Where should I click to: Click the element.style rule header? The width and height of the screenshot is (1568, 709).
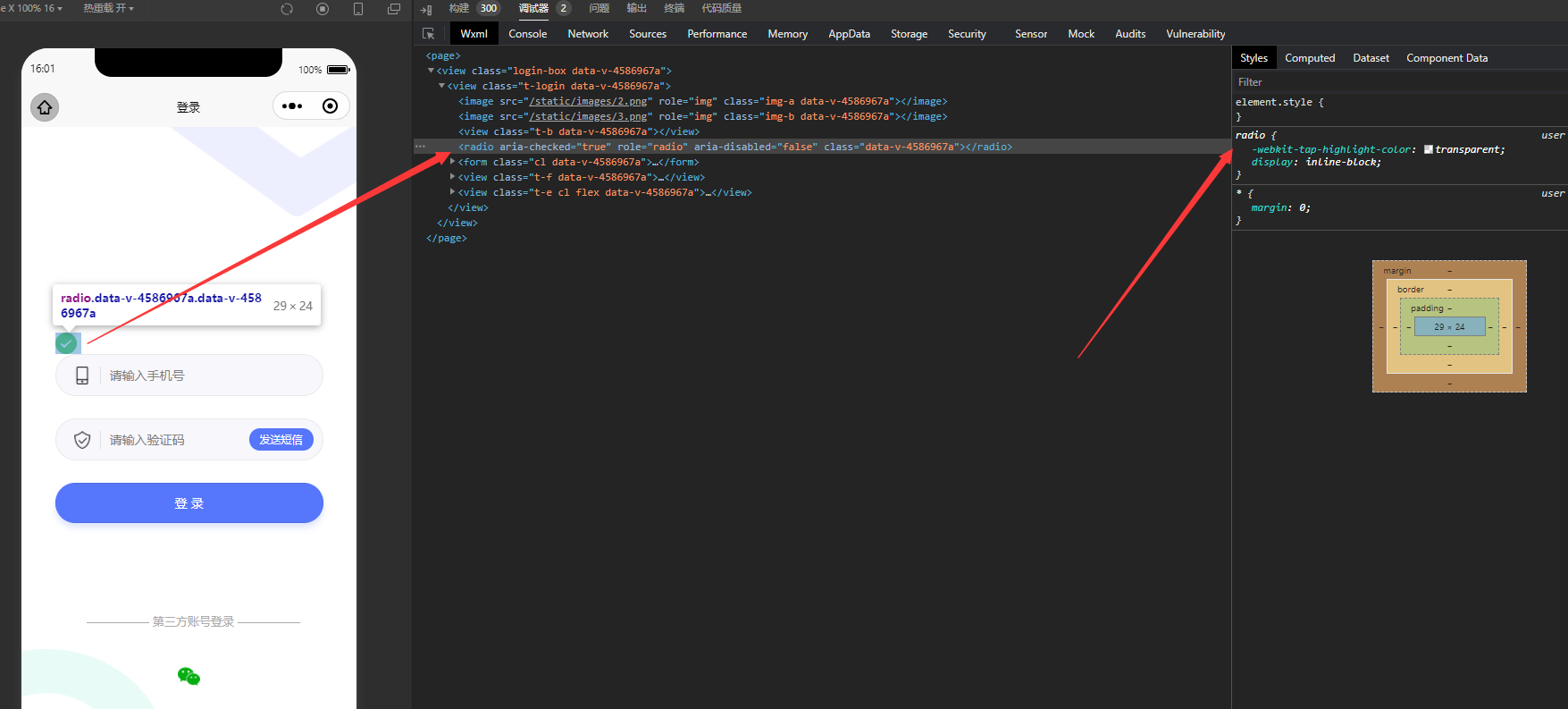point(1279,102)
